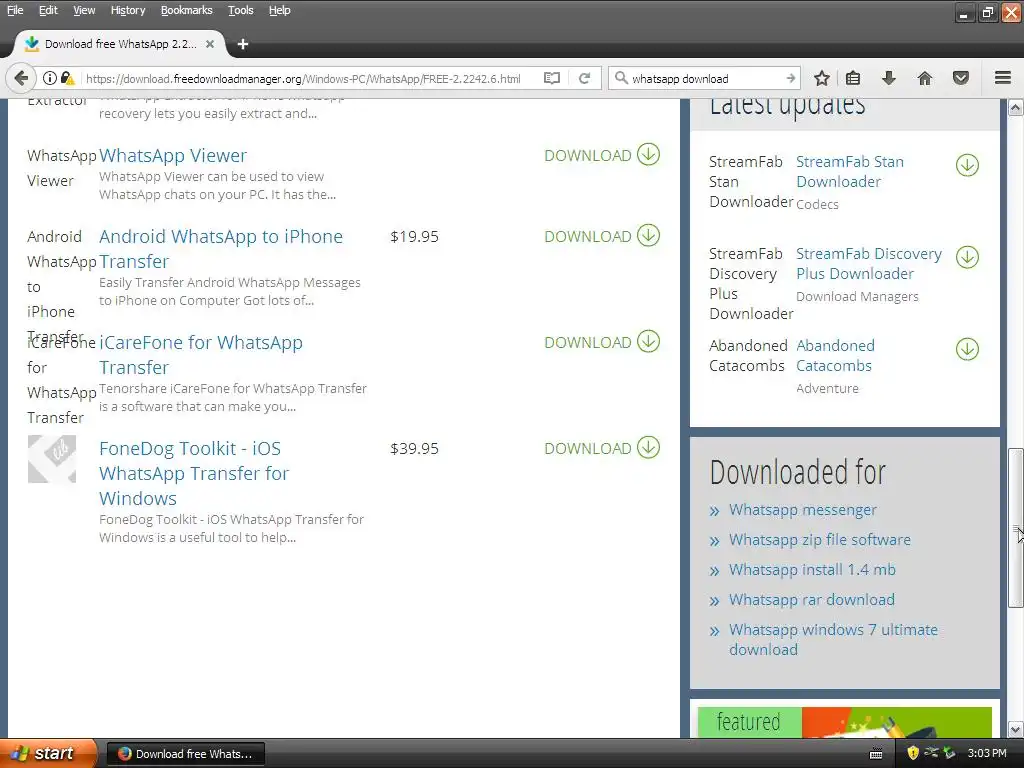Click download circle for StreamFab Stan Downloader
The image size is (1024, 768).
tap(967, 165)
